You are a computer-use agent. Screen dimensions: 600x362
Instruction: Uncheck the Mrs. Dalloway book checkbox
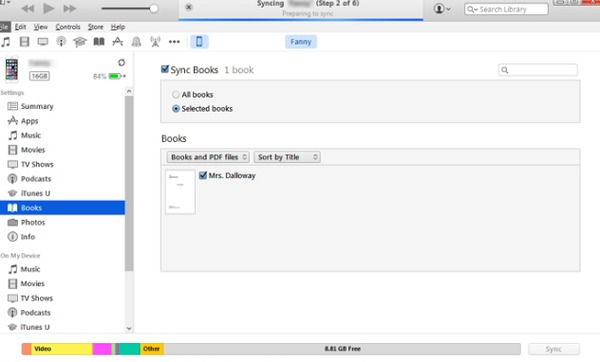pyautogui.click(x=203, y=175)
